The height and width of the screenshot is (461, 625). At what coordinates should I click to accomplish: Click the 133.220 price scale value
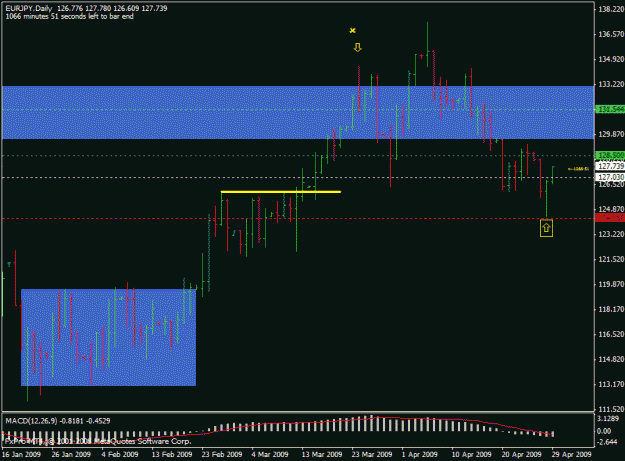[x=611, y=84]
